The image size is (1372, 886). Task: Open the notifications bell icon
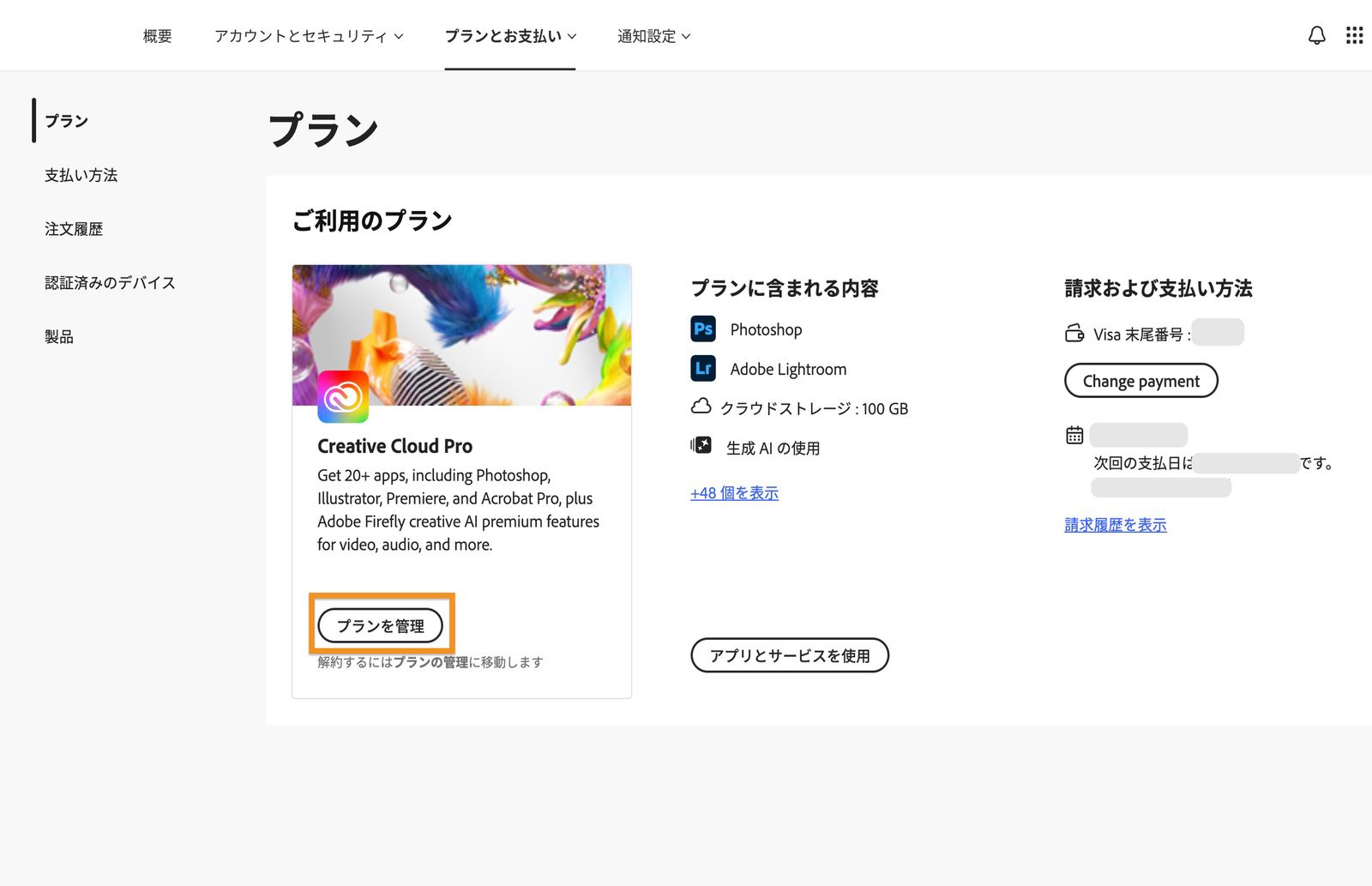[x=1316, y=35]
